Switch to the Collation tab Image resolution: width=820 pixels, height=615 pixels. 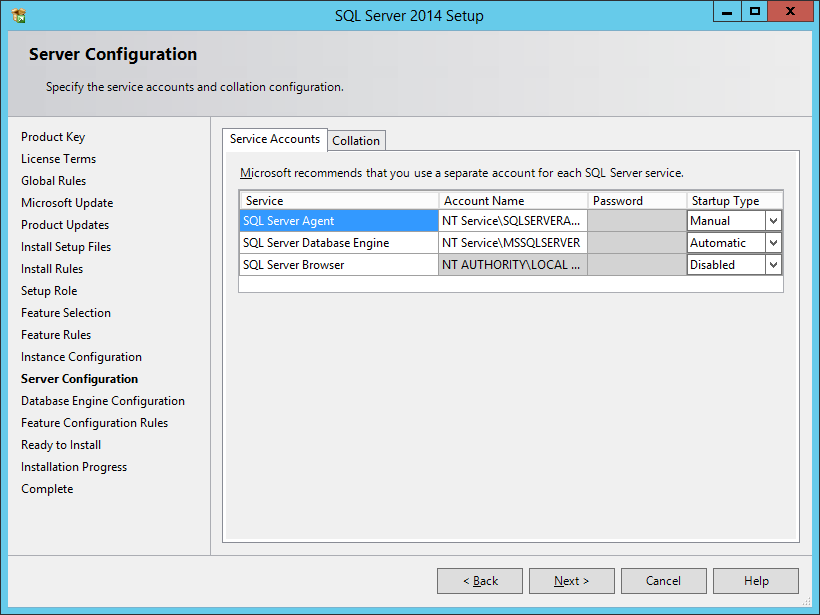click(356, 141)
